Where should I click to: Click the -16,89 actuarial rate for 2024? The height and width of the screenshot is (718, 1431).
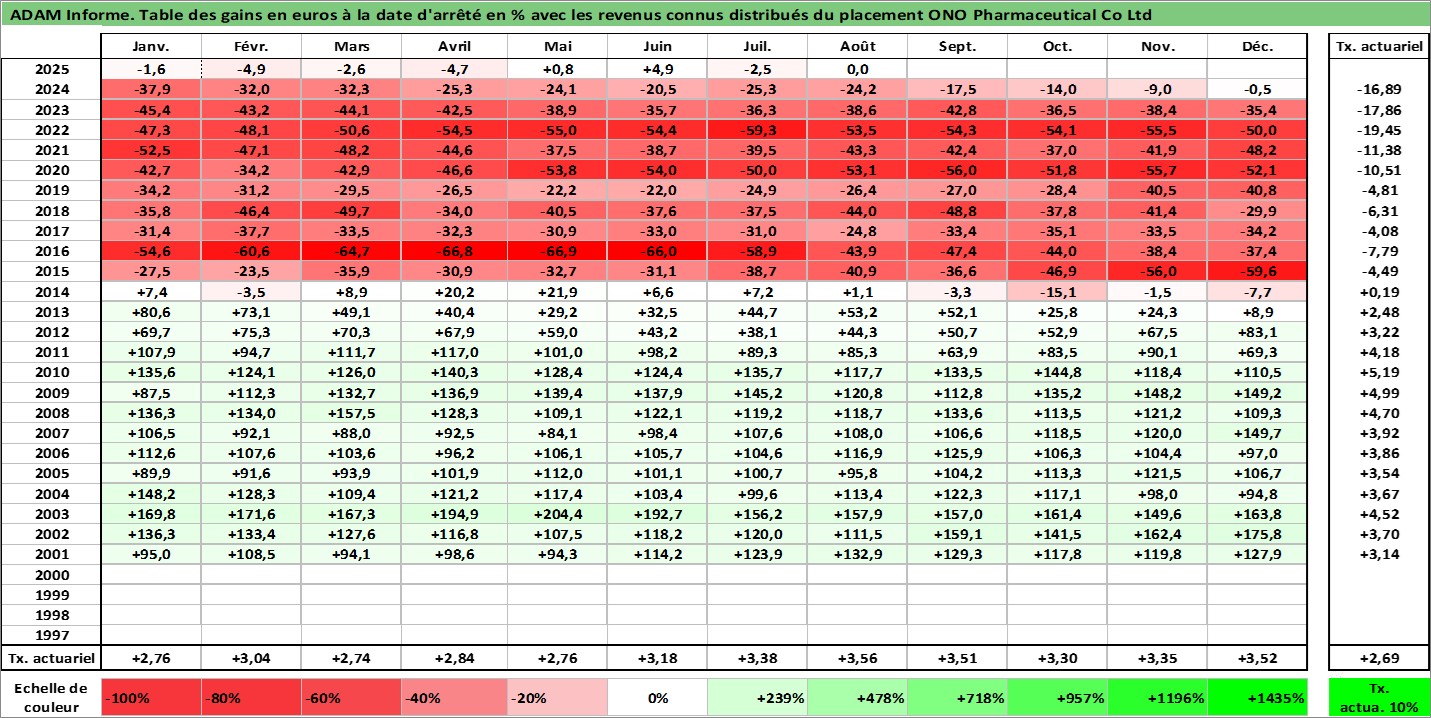click(x=1379, y=89)
